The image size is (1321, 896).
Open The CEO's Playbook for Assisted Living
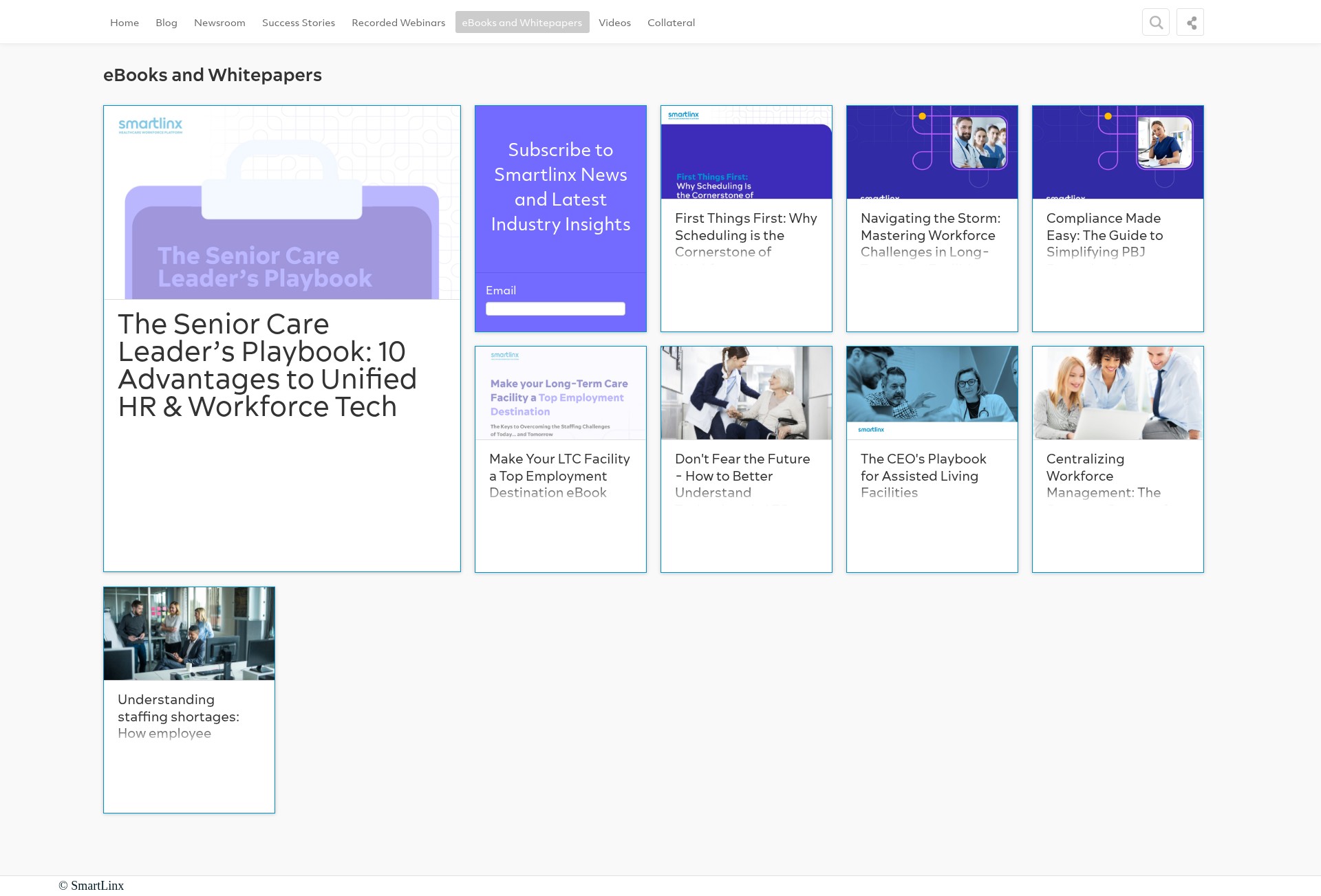(x=923, y=476)
